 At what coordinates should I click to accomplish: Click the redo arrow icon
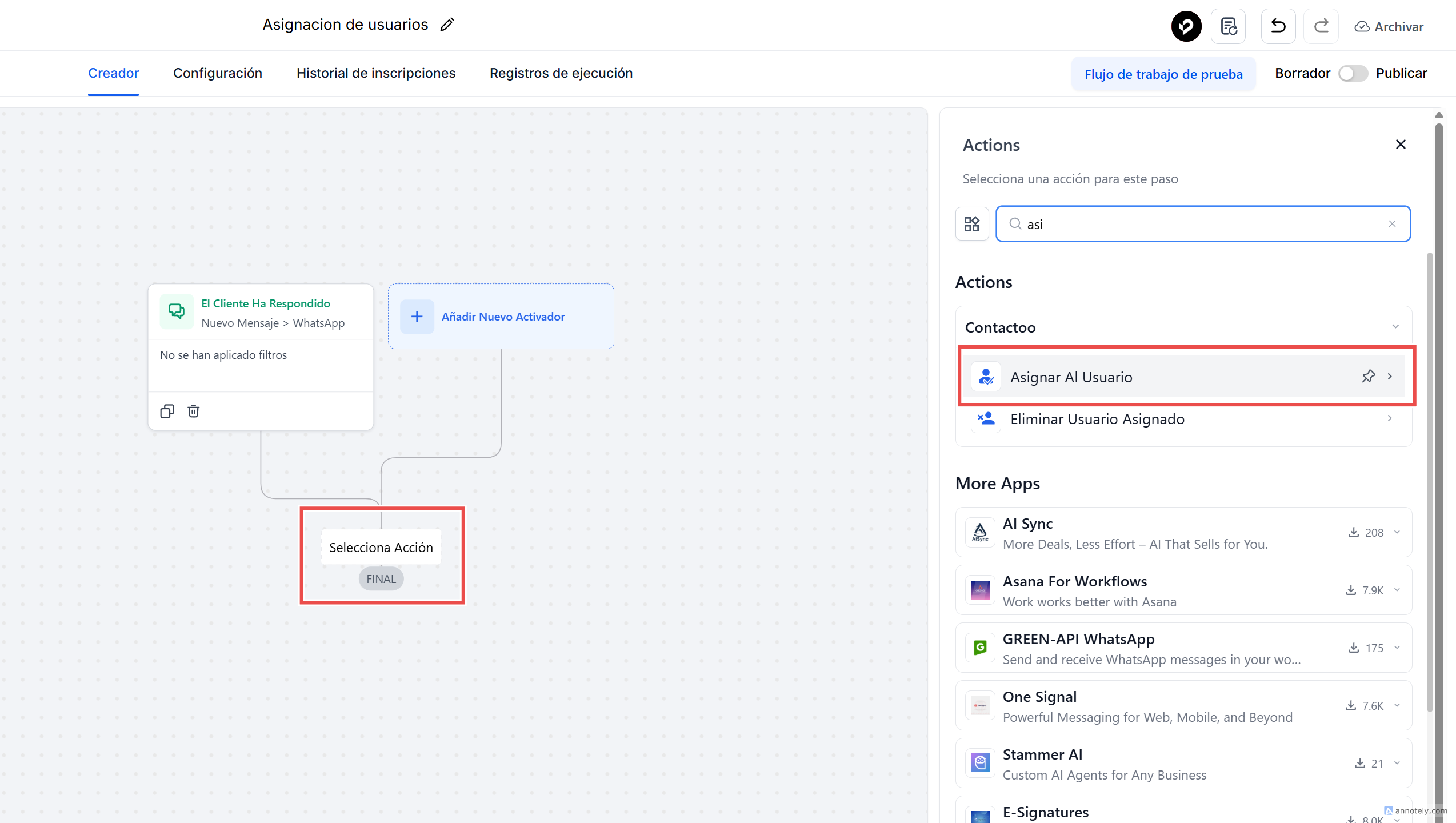point(1321,26)
